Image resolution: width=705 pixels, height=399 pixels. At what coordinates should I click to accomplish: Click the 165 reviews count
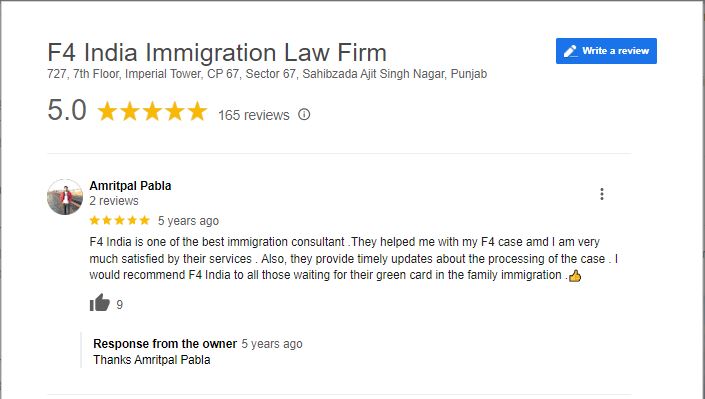coord(254,115)
